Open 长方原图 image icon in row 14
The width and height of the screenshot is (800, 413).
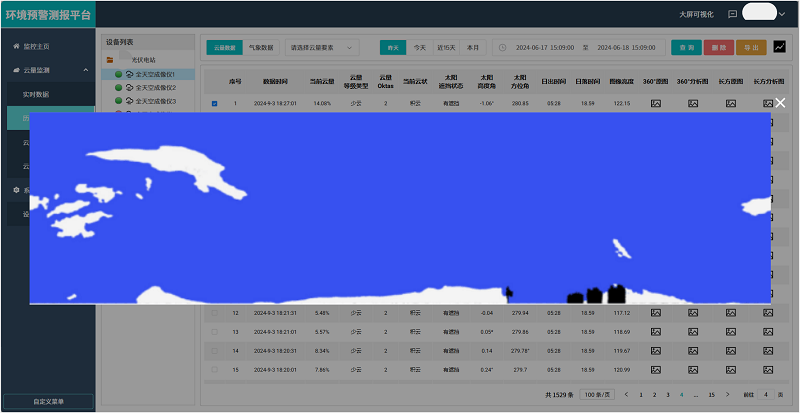(x=731, y=351)
